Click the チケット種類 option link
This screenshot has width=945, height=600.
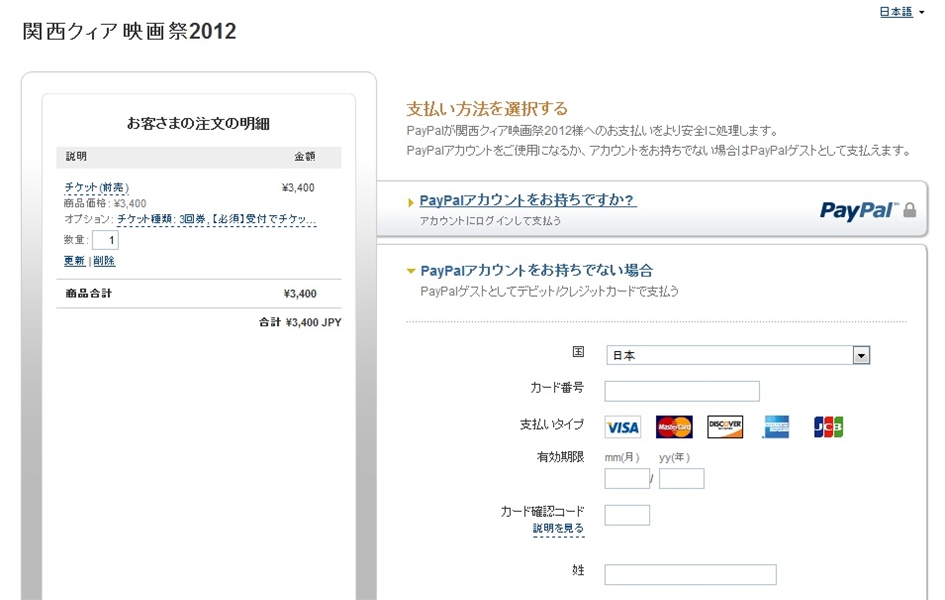coord(216,219)
